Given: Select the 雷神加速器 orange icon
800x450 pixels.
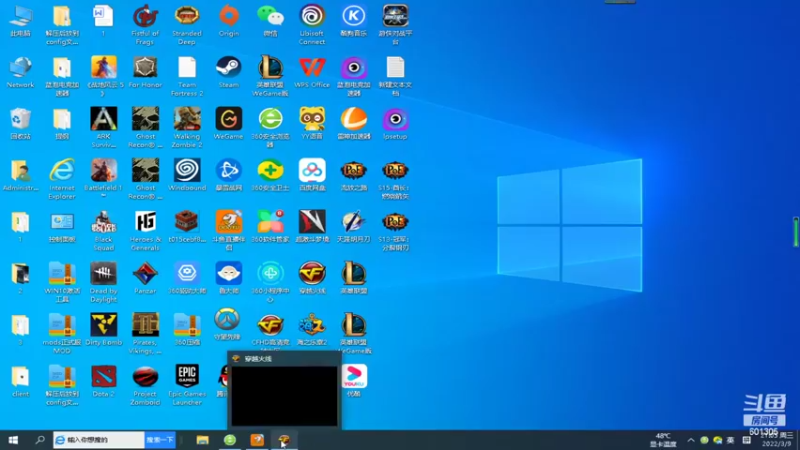Looking at the screenshot, I should [354, 123].
